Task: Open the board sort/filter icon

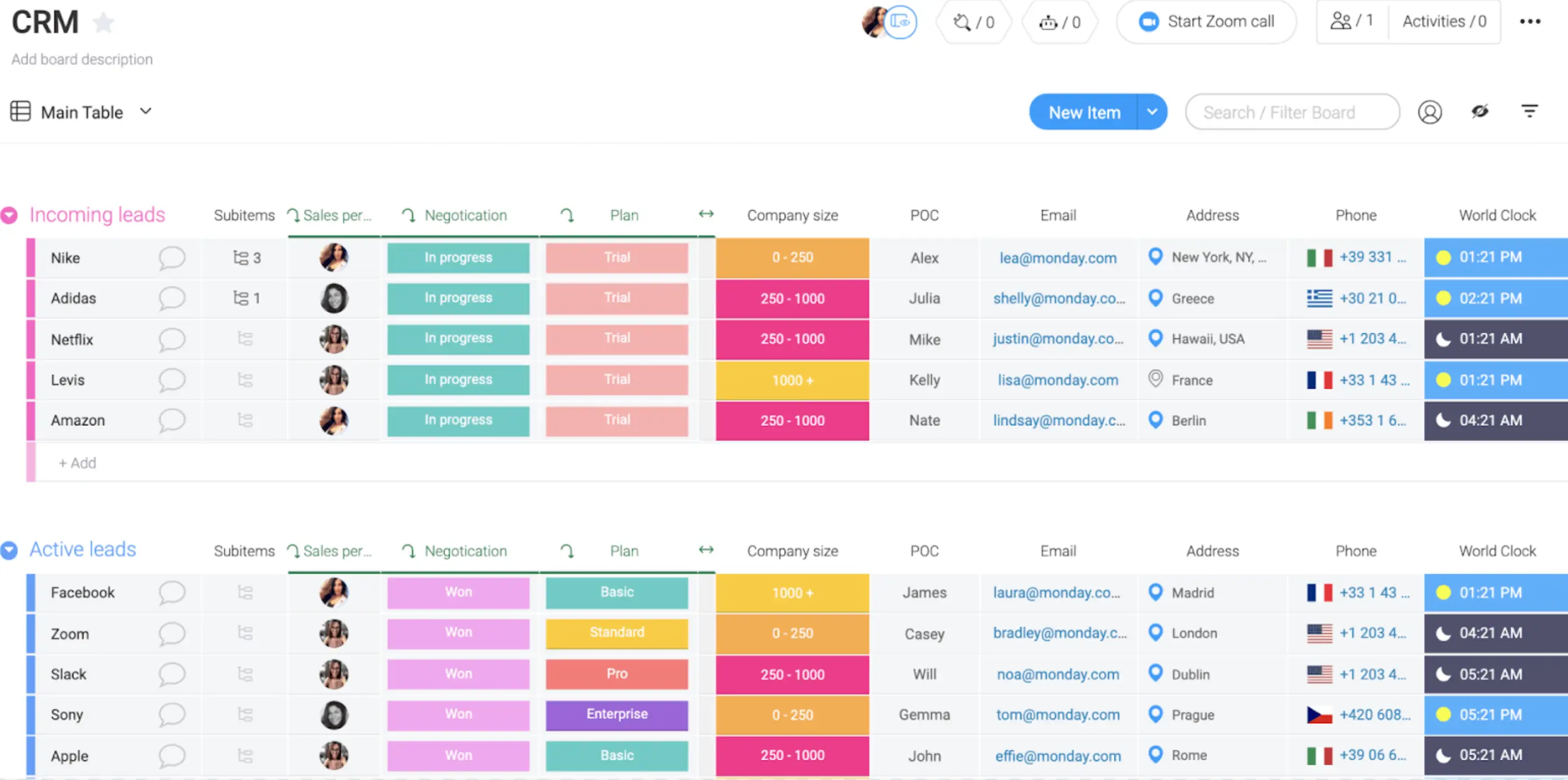Action: point(1530,111)
